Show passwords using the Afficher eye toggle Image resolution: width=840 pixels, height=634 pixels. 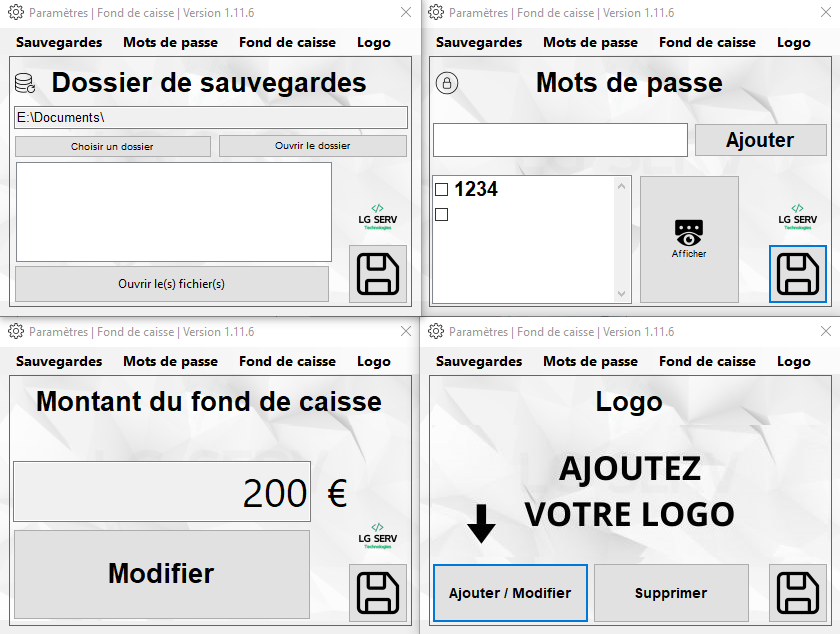point(688,238)
